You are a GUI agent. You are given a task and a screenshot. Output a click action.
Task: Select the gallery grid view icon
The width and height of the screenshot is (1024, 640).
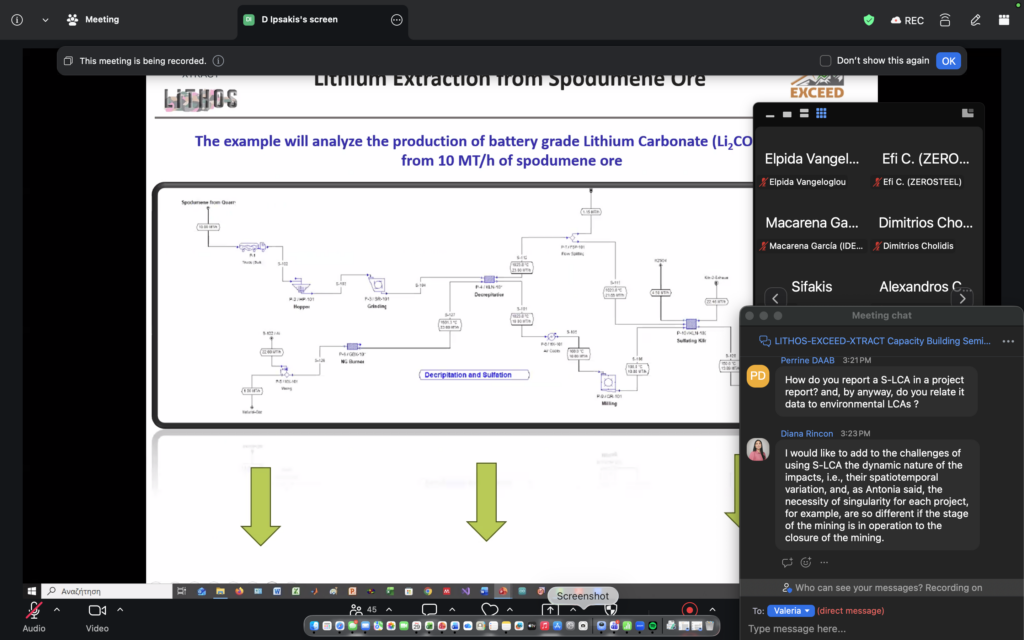pos(821,114)
